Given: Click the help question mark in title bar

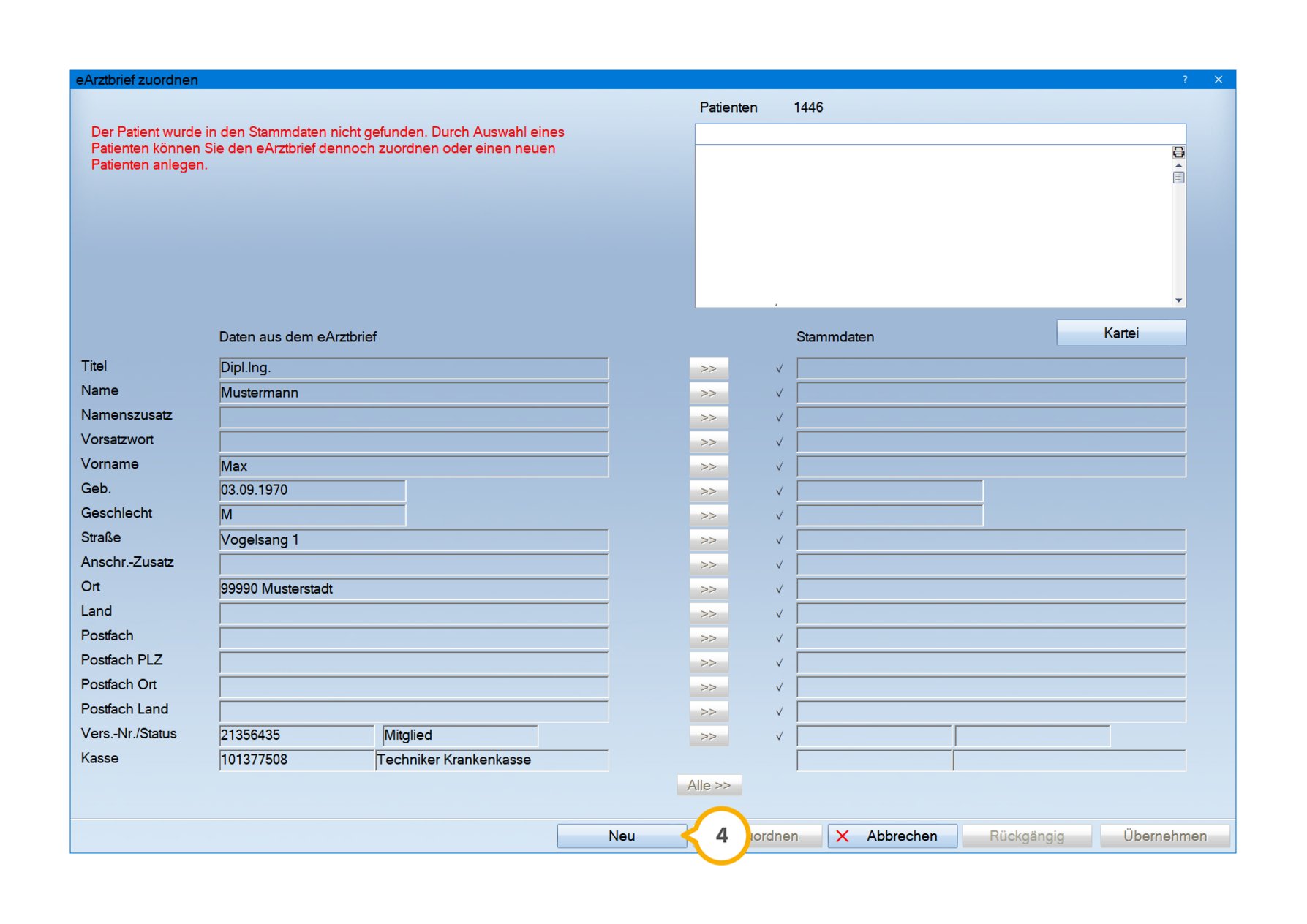Looking at the screenshot, I should [x=1185, y=80].
